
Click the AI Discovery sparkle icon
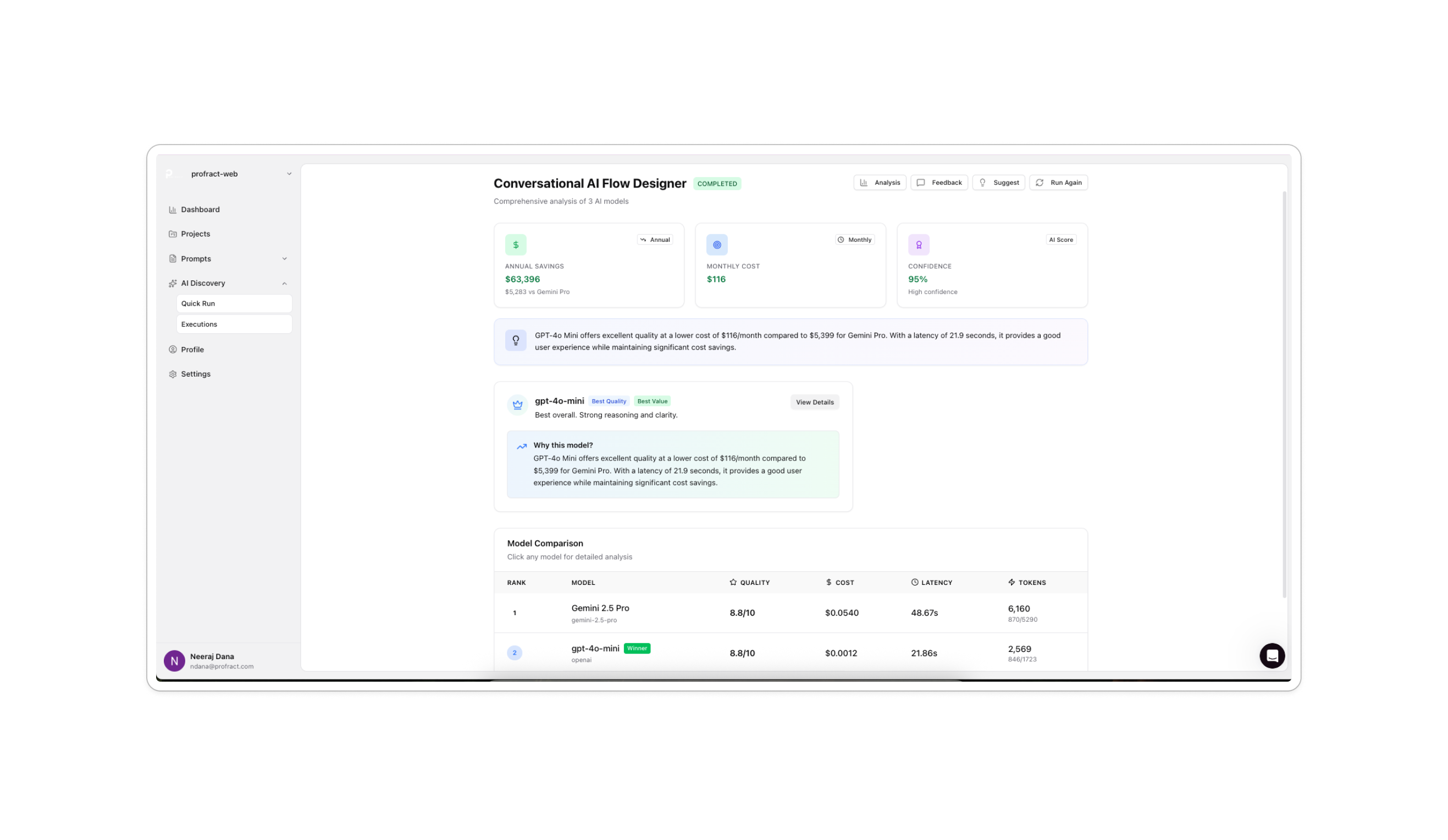(173, 283)
